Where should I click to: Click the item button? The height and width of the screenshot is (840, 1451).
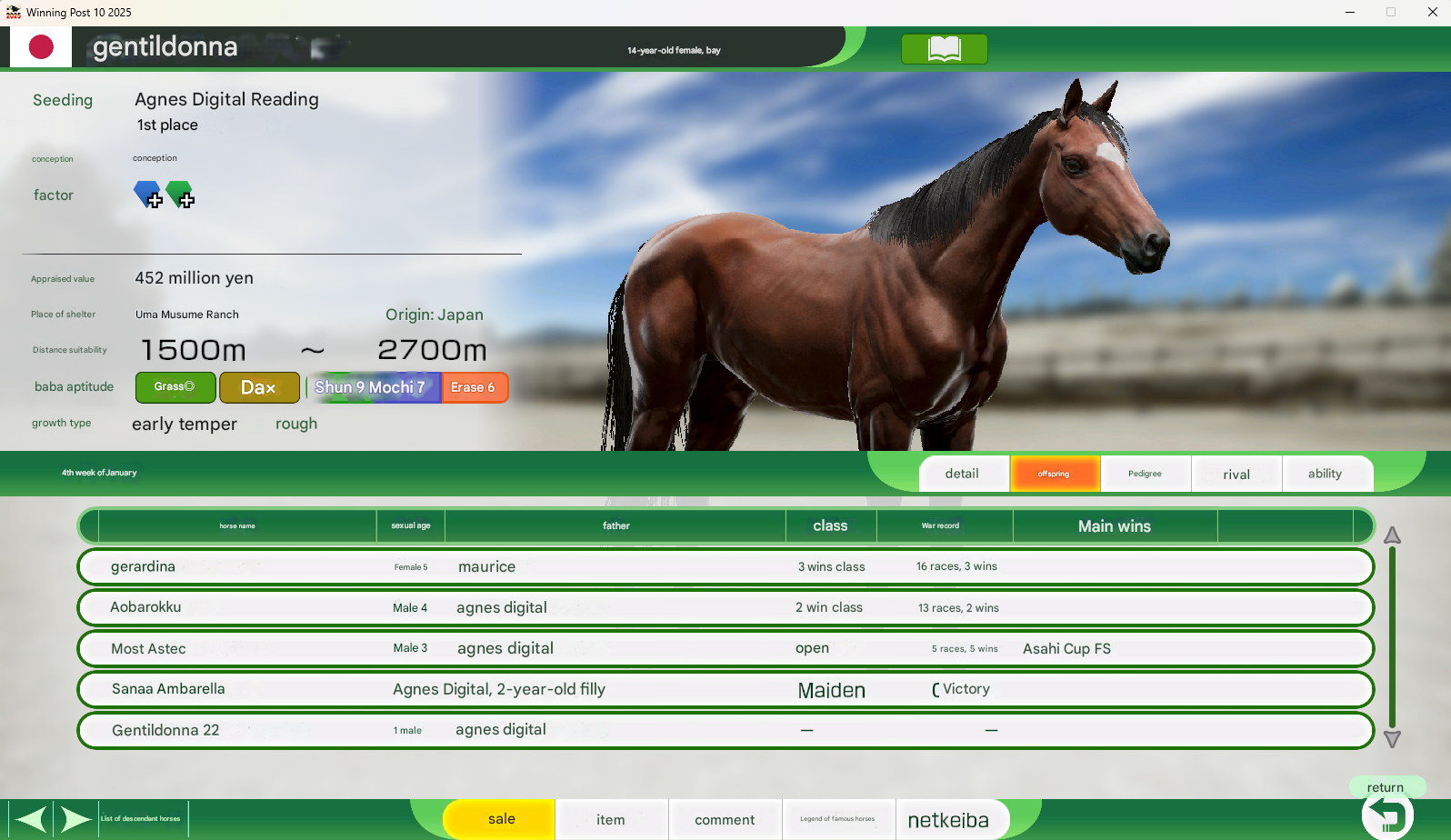tap(611, 819)
